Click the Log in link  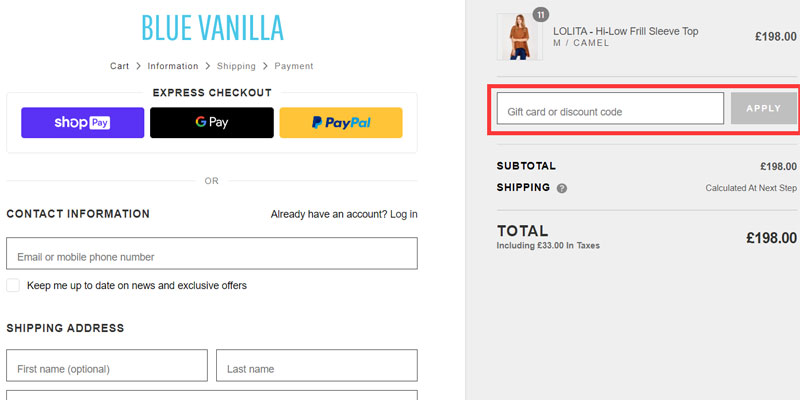point(404,214)
